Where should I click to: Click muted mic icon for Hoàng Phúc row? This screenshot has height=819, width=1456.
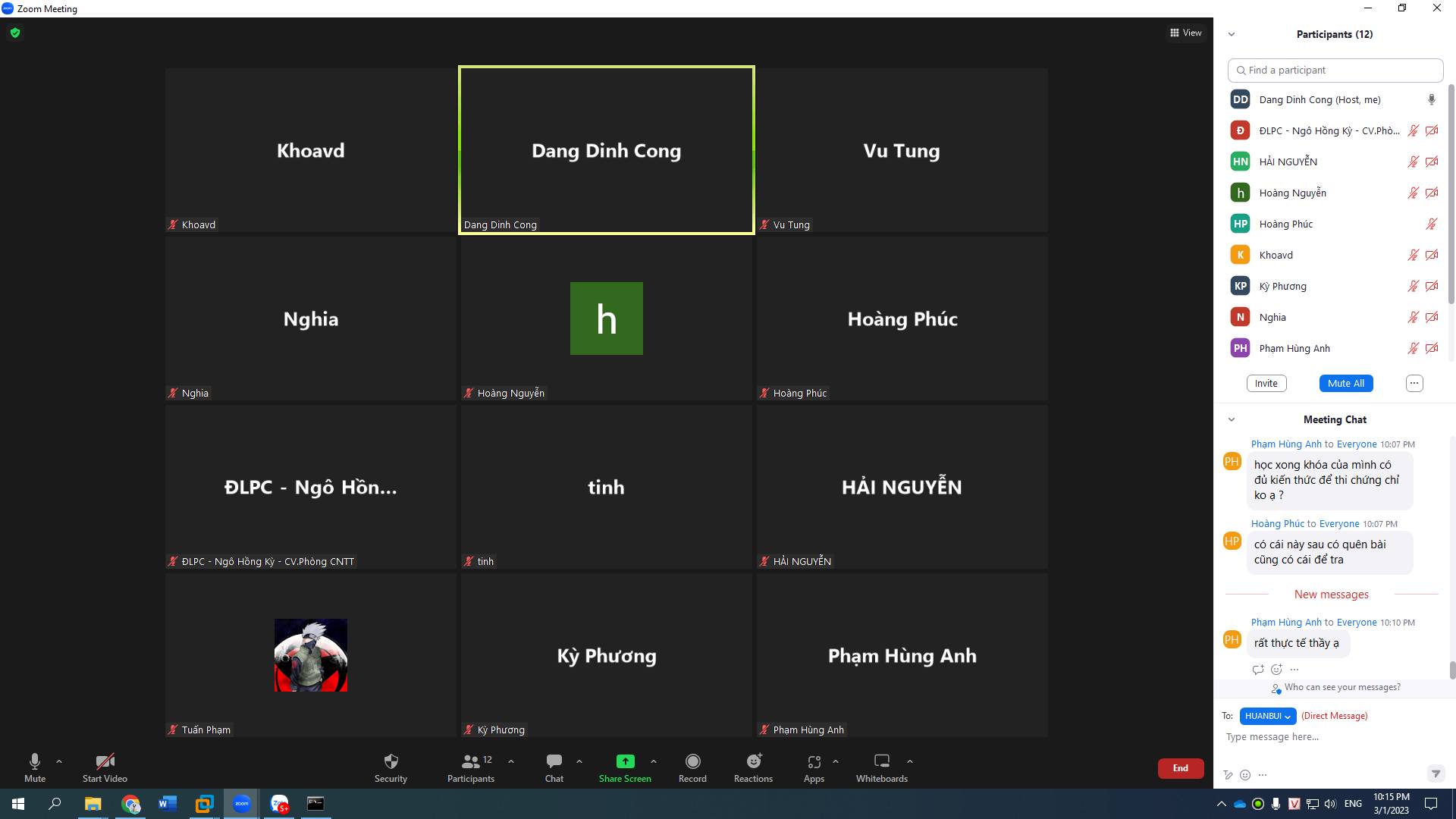(1432, 224)
